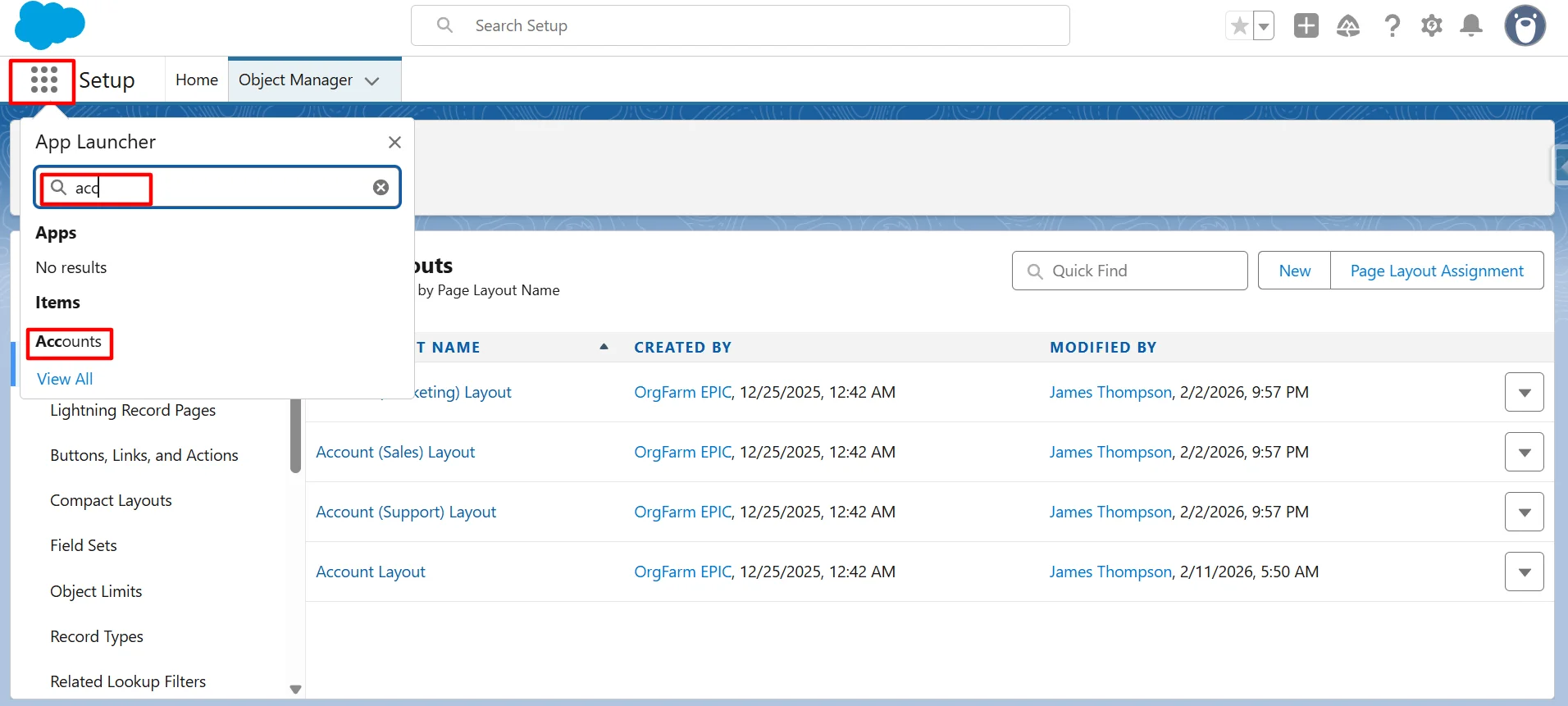Open OrgFarm EPIC in the Marketing layout row
The width and height of the screenshot is (1568, 706).
[682, 392]
